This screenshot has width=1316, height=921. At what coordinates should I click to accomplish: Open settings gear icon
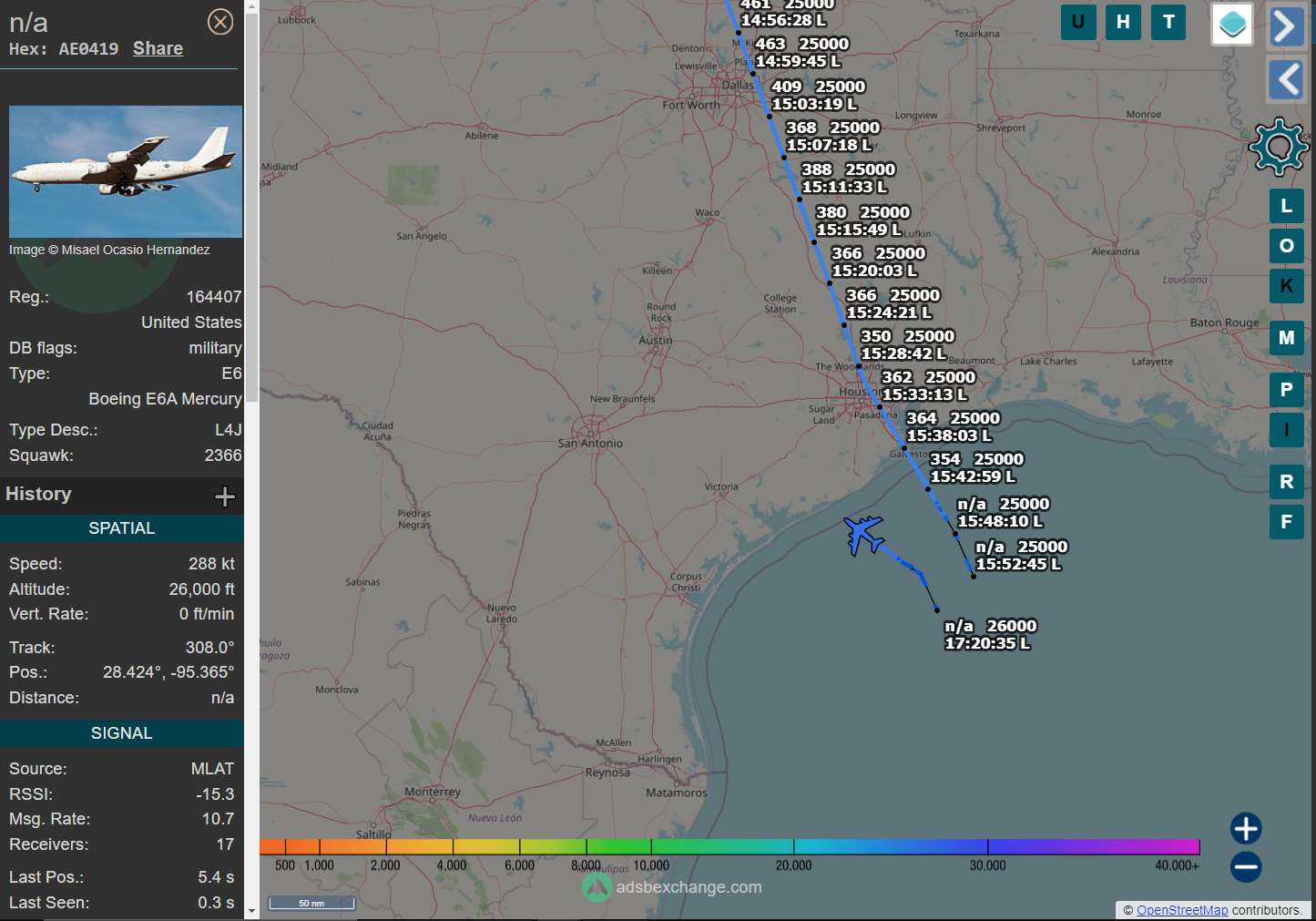click(1279, 147)
